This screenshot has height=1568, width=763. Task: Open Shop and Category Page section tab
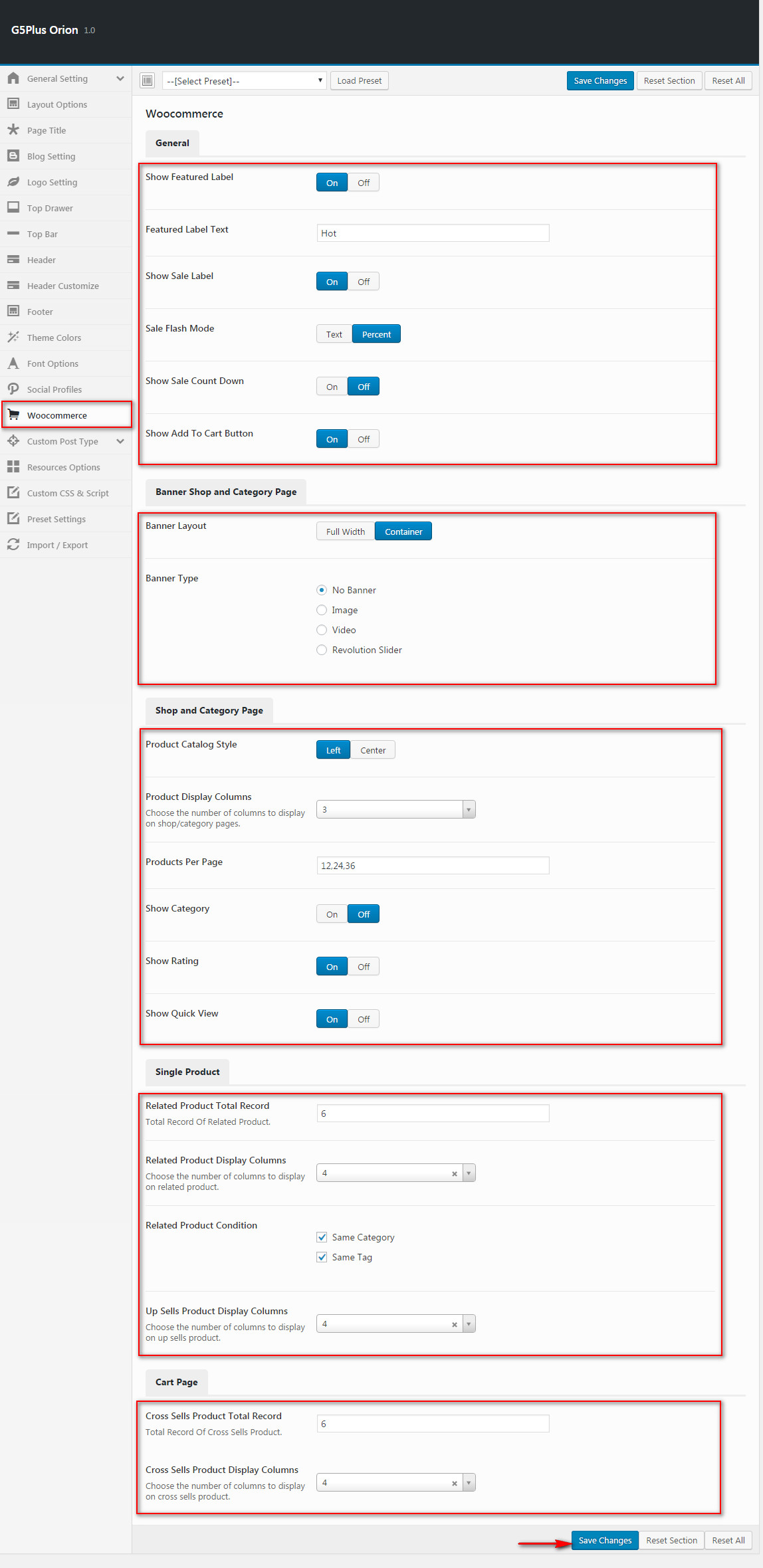tap(209, 710)
